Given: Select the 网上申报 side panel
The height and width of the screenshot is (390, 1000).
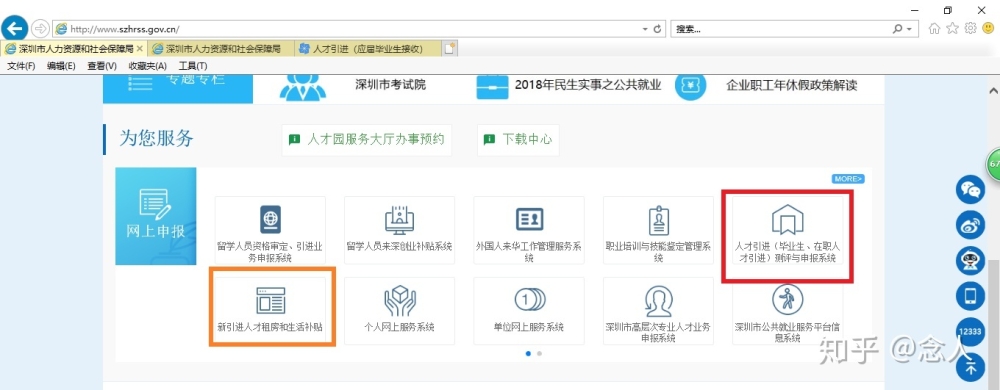Looking at the screenshot, I should pos(156,216).
